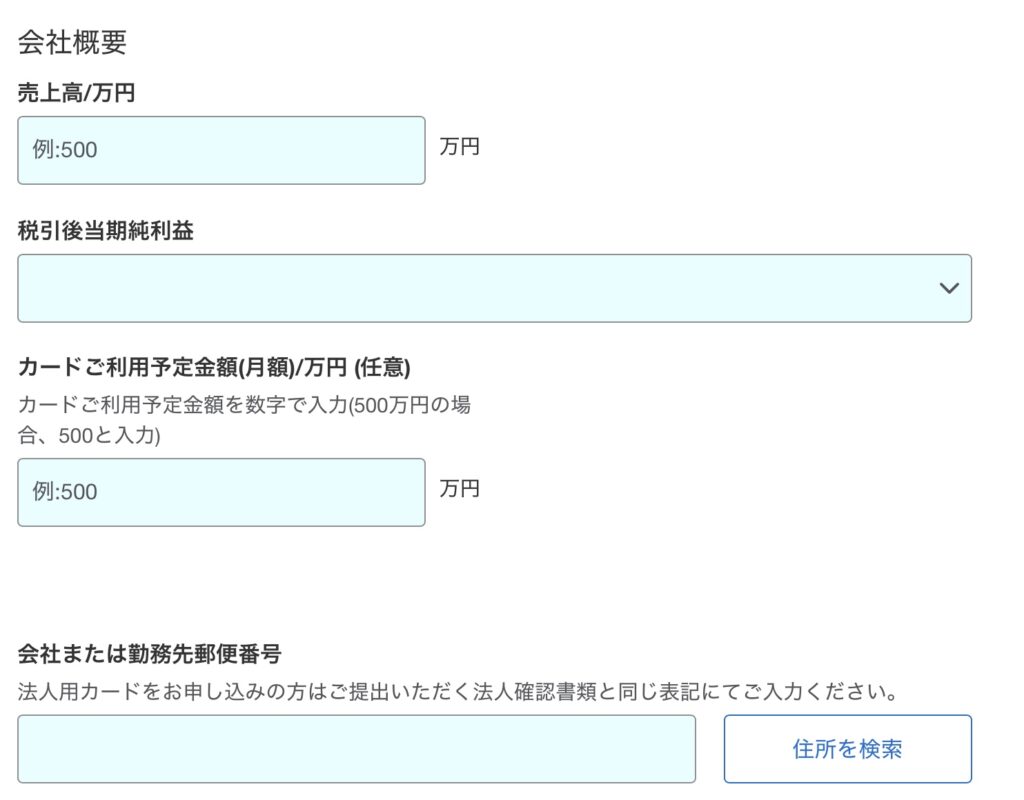The width and height of the screenshot is (1024, 800).
Task: Click 万円 unit beside the 売上高 field
Action: coord(460,147)
